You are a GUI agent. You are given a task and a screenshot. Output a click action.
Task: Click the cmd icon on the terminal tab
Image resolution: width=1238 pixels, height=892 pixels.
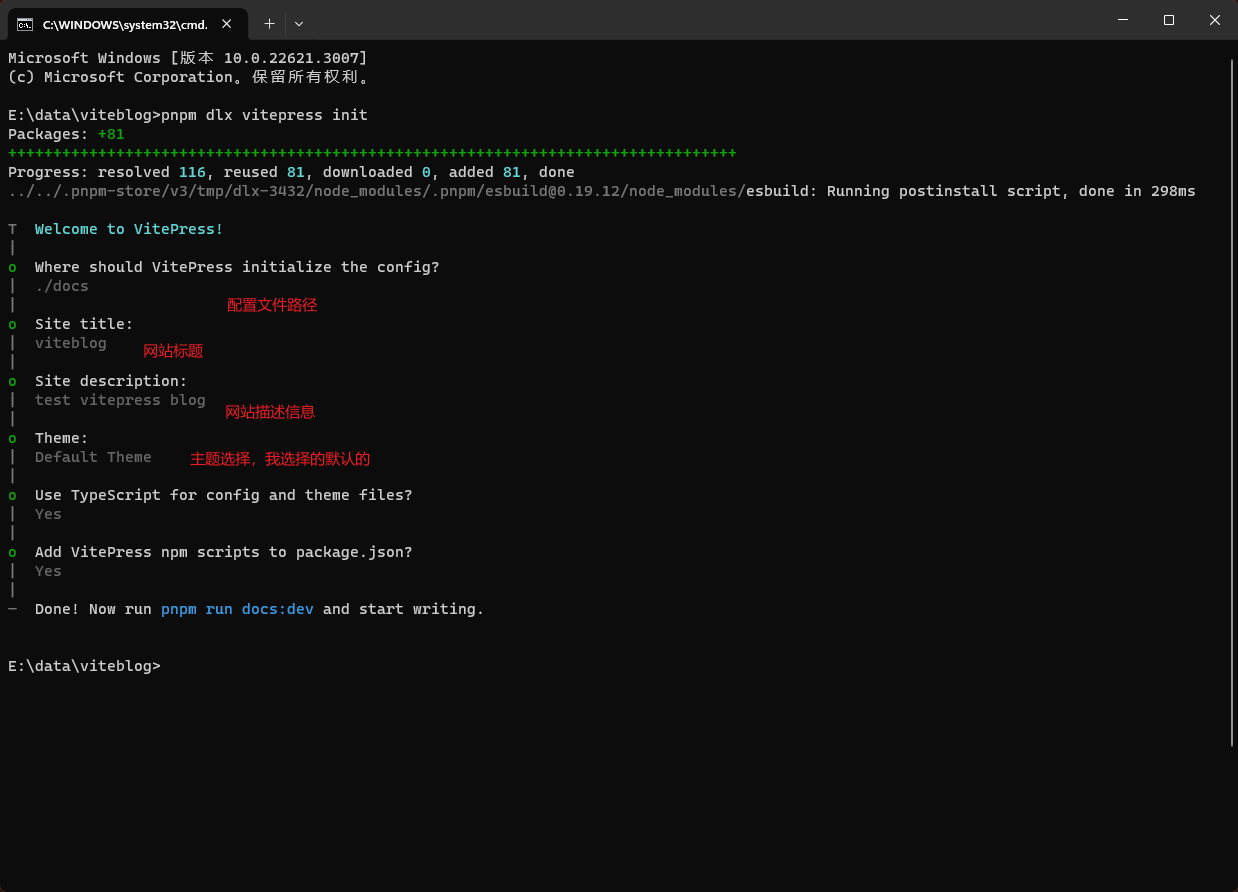(25, 23)
